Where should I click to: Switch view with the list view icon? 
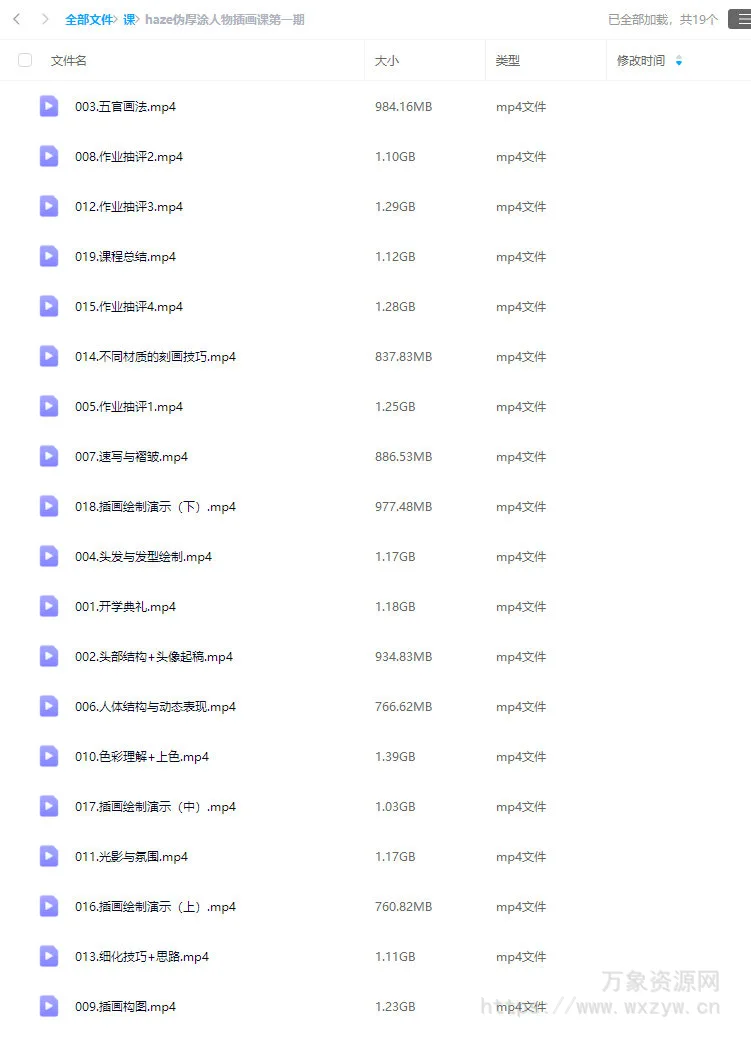point(741,19)
